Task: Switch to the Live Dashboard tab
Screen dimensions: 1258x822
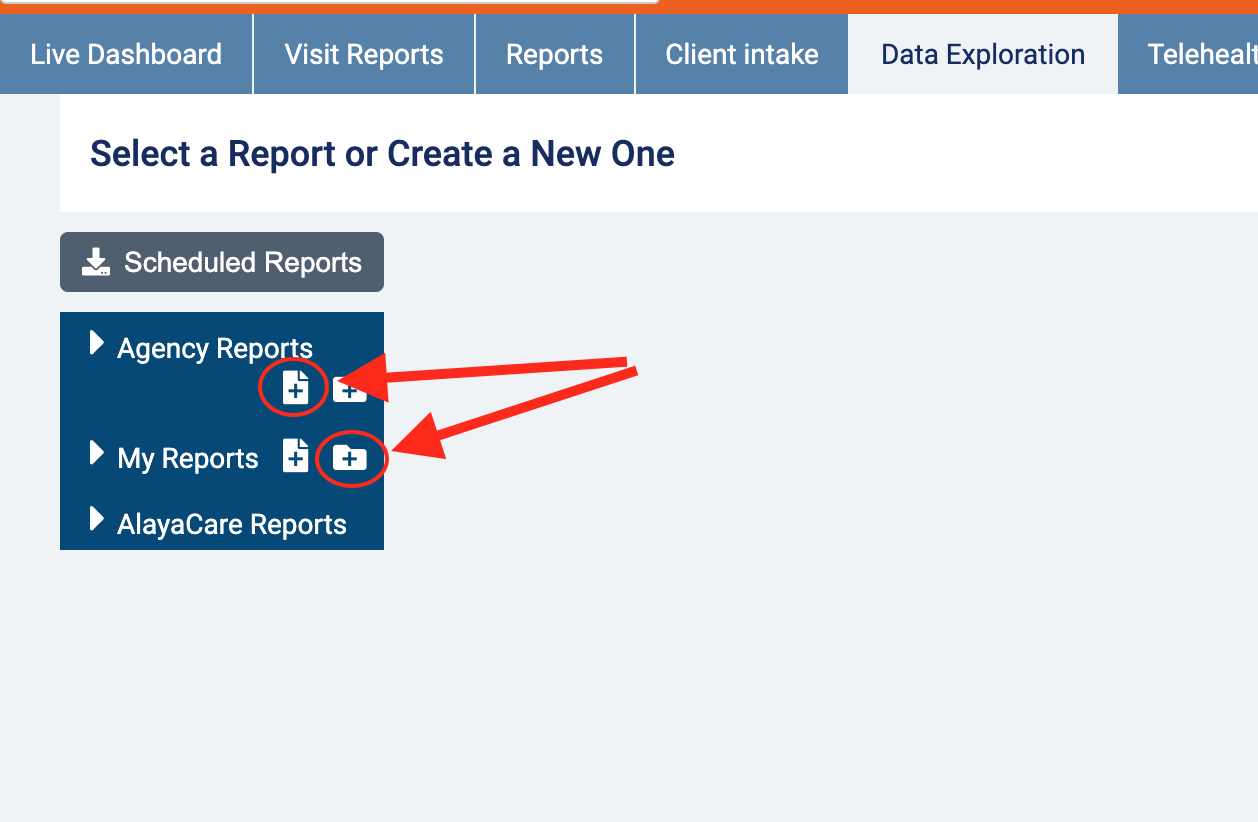Action: 126,54
